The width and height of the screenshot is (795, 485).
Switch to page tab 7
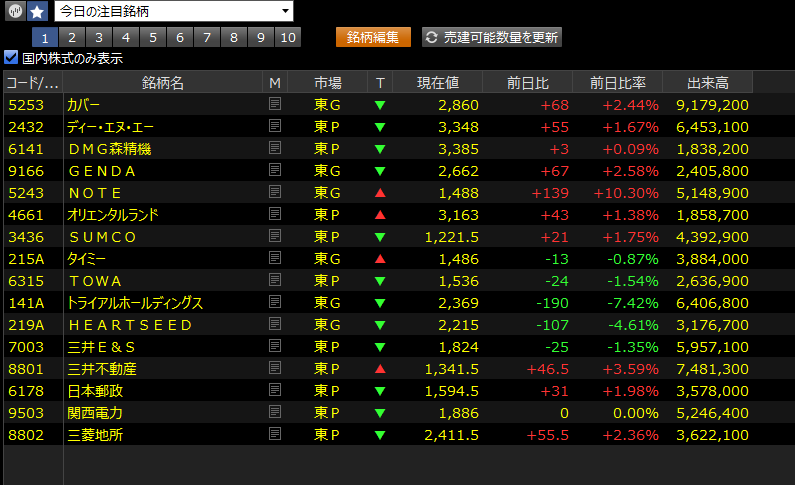pyautogui.click(x=207, y=38)
